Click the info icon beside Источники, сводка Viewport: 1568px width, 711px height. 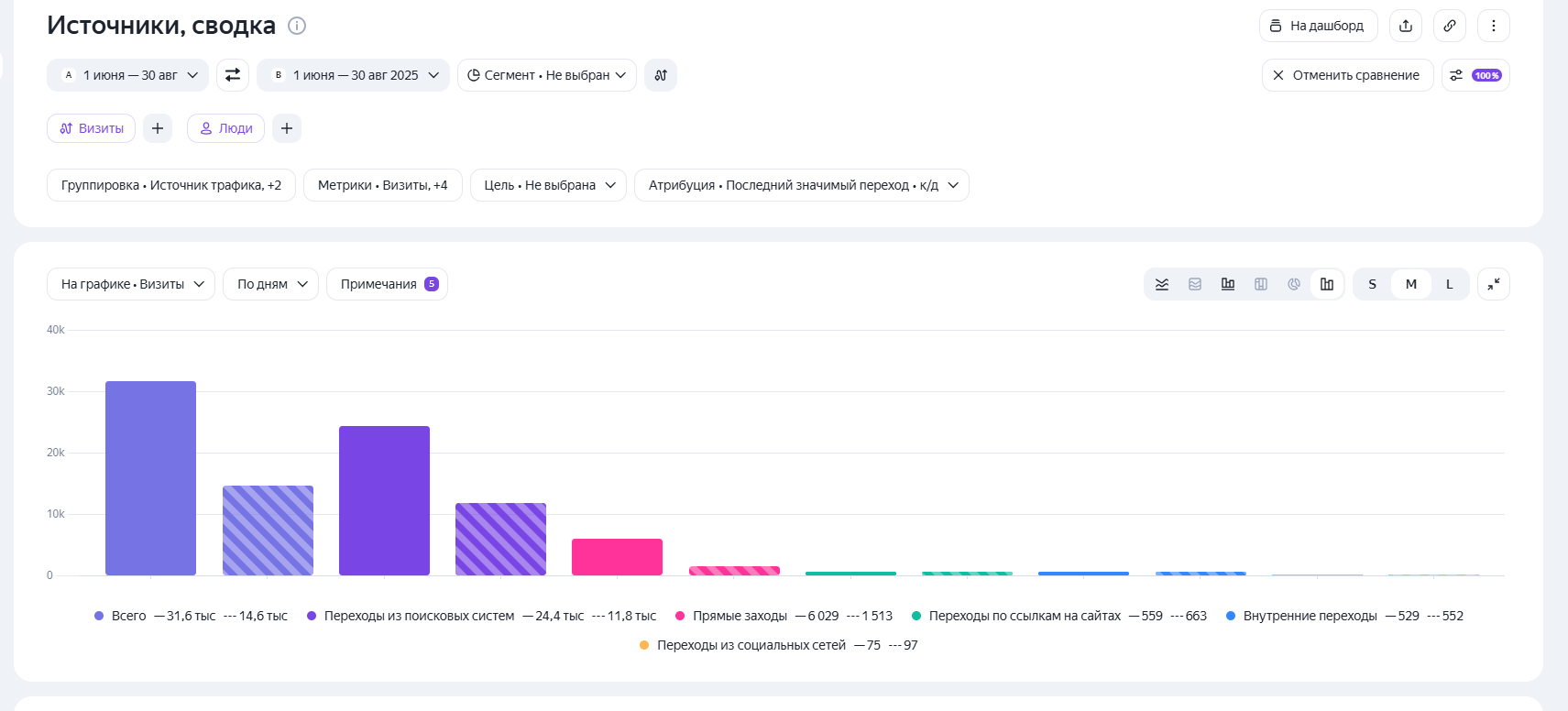pos(297,26)
